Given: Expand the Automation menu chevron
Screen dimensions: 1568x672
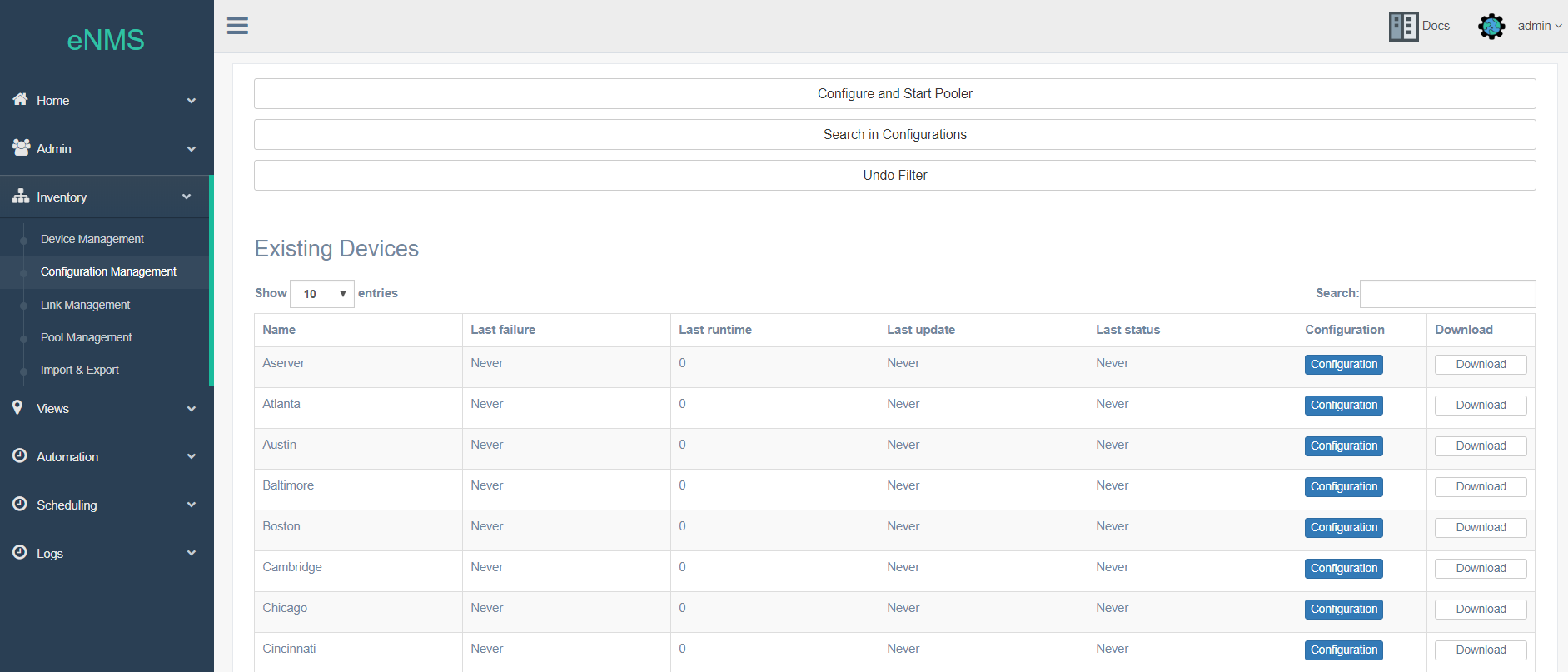Looking at the screenshot, I should click(x=192, y=456).
